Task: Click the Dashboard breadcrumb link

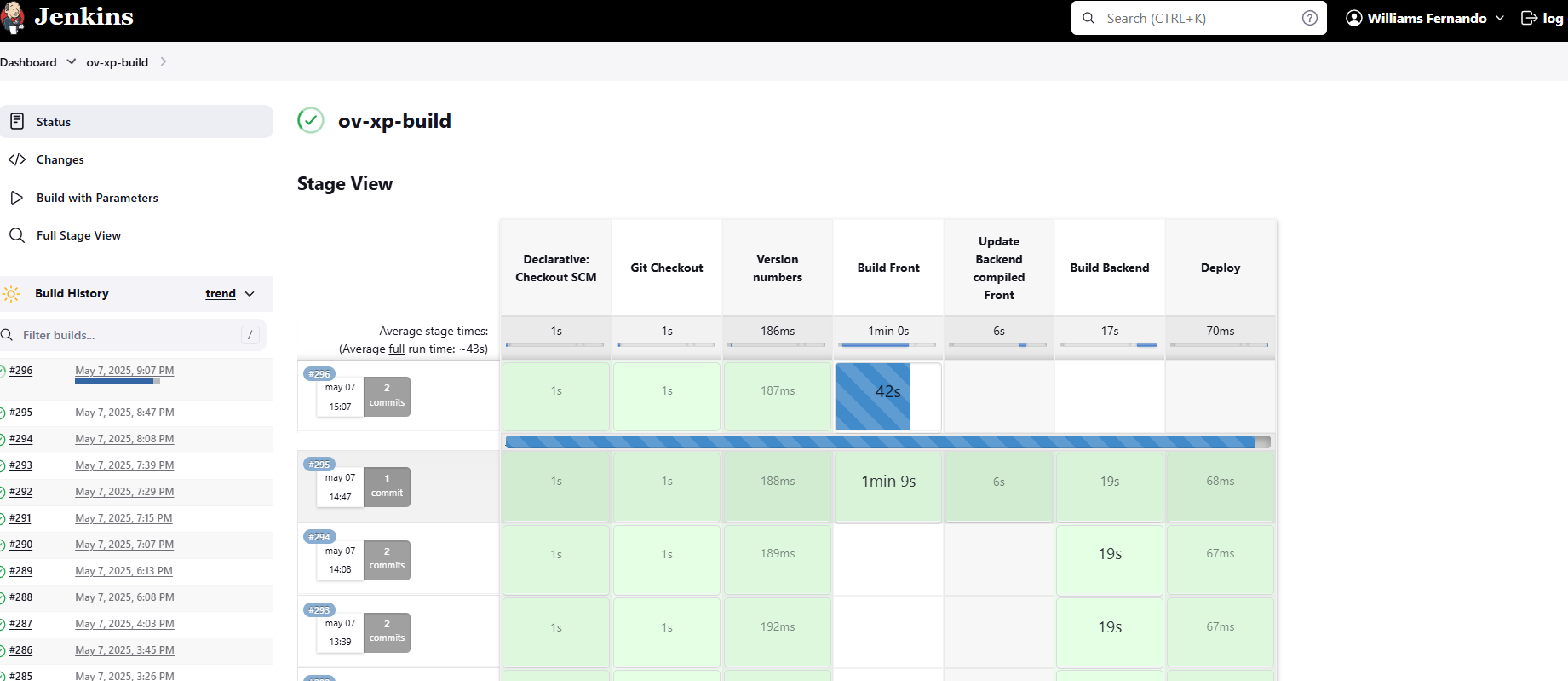Action: (x=28, y=62)
